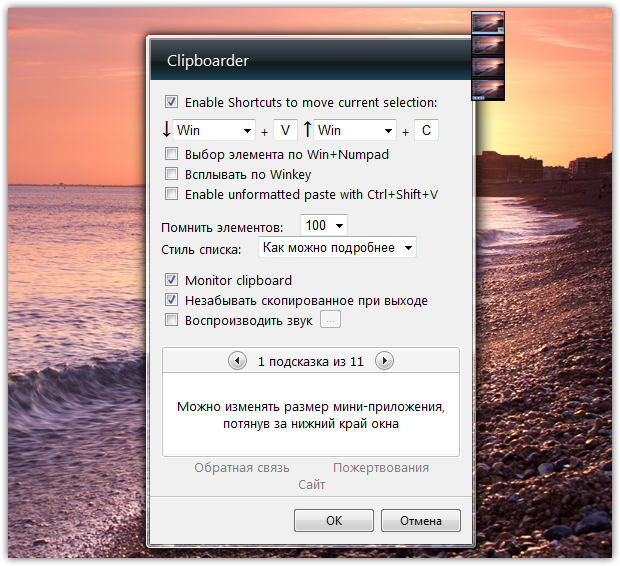This screenshot has height=566, width=620.
Task: Toggle the Monitor clipboard checkbox
Action: point(171,280)
